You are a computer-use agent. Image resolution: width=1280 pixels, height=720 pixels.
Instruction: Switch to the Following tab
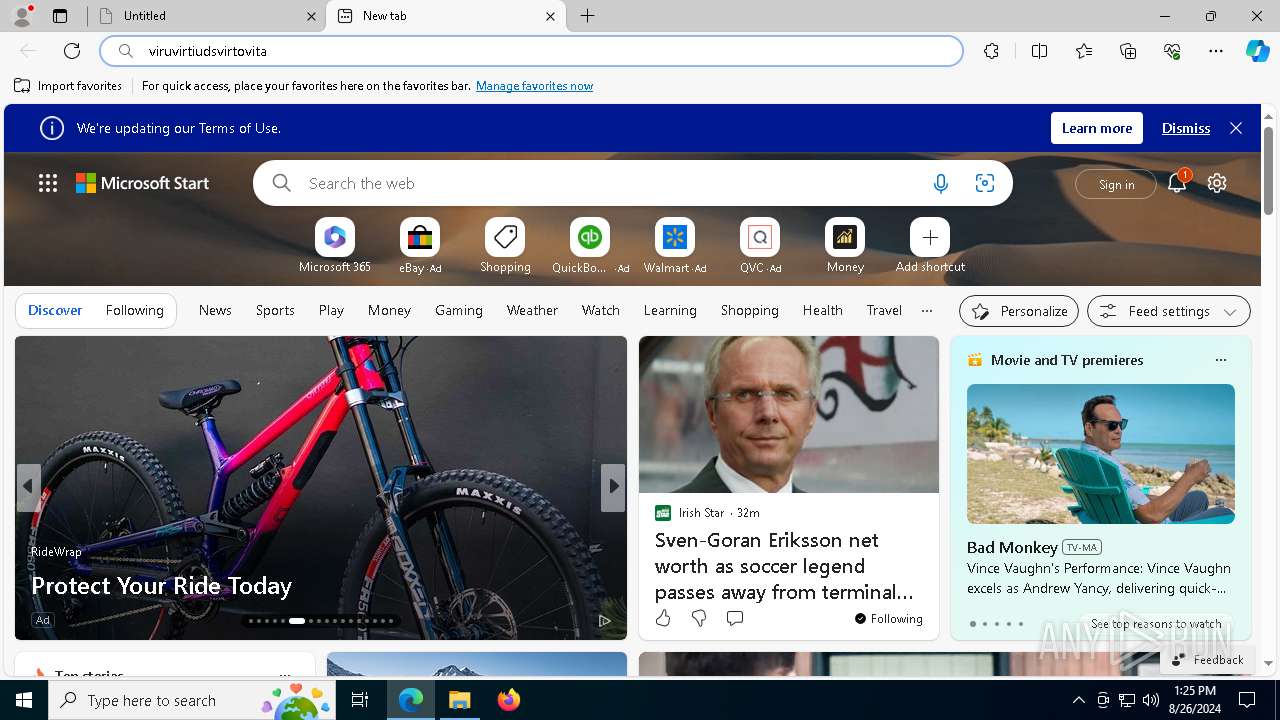134,311
